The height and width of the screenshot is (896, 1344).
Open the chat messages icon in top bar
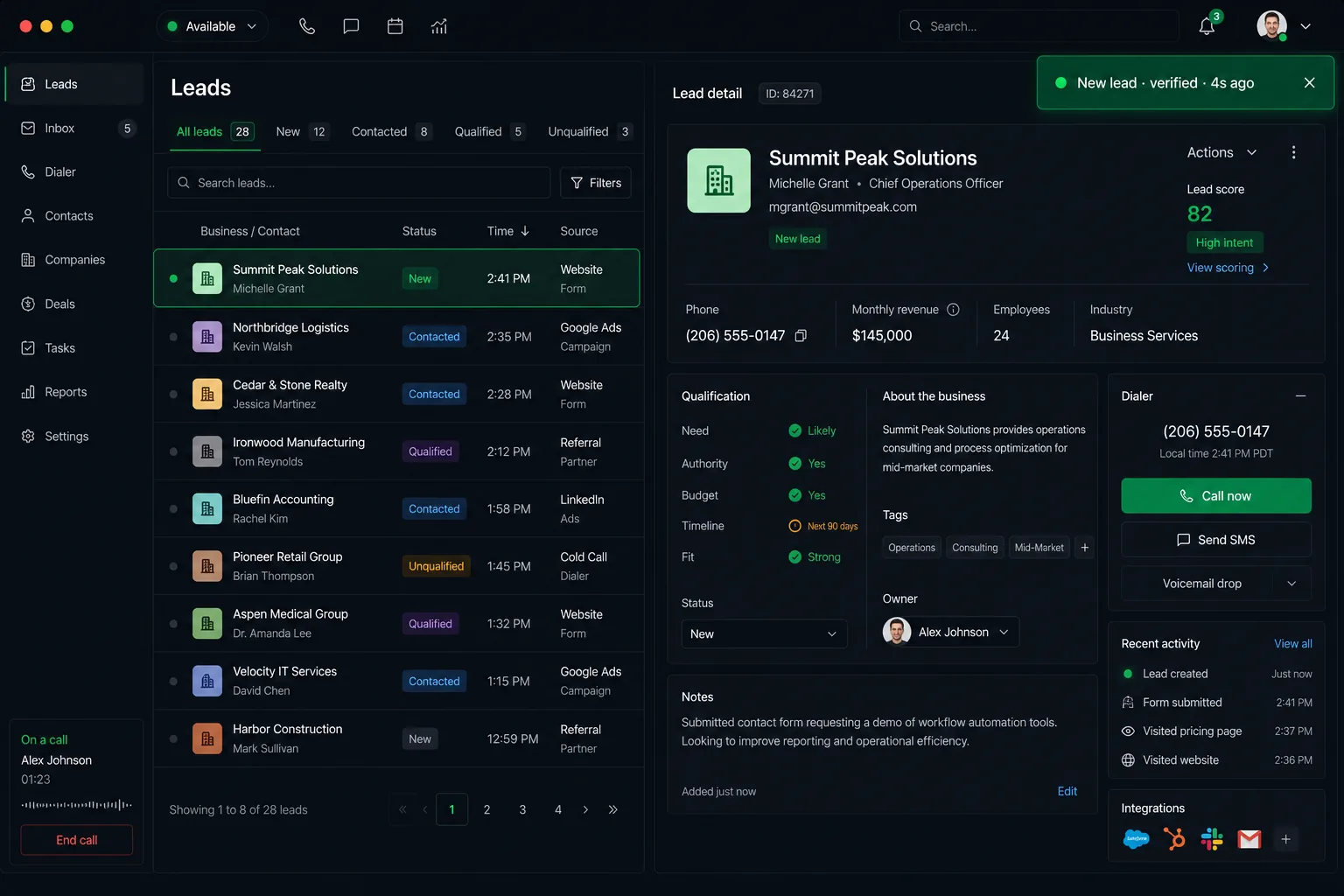click(x=351, y=26)
